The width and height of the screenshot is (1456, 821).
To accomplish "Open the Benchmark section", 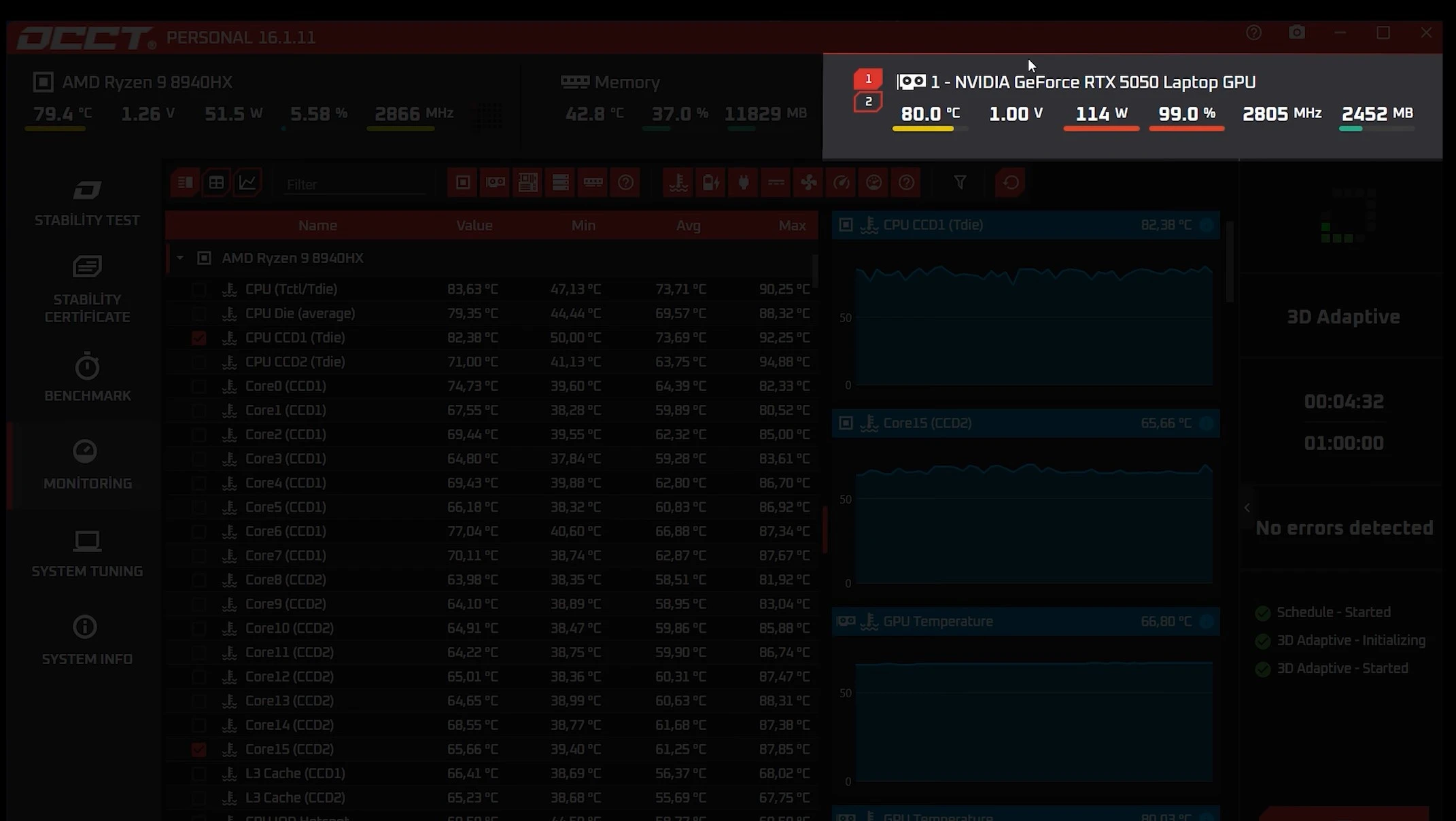I will pos(87,377).
